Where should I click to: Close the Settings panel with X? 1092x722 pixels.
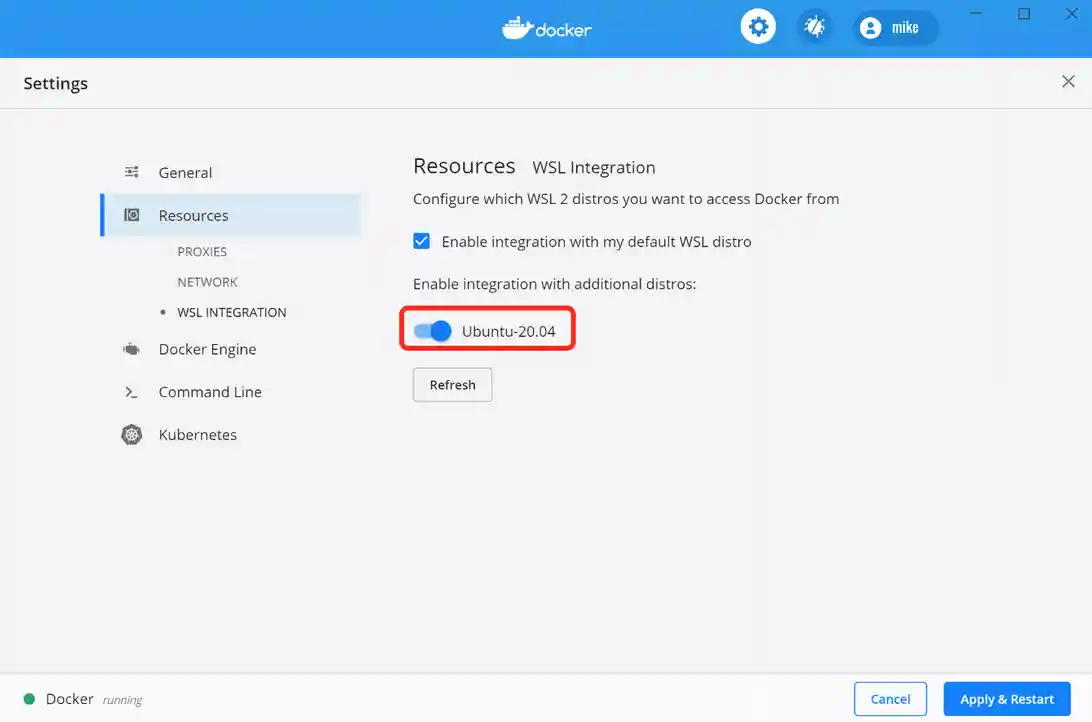1068,81
